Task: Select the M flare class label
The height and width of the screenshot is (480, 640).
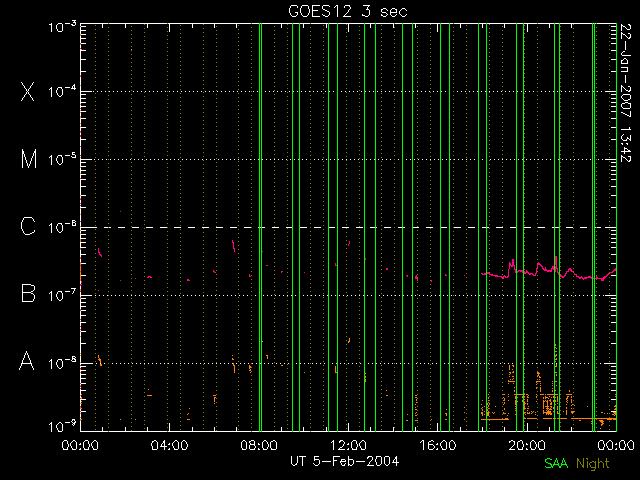Action: tap(29, 159)
